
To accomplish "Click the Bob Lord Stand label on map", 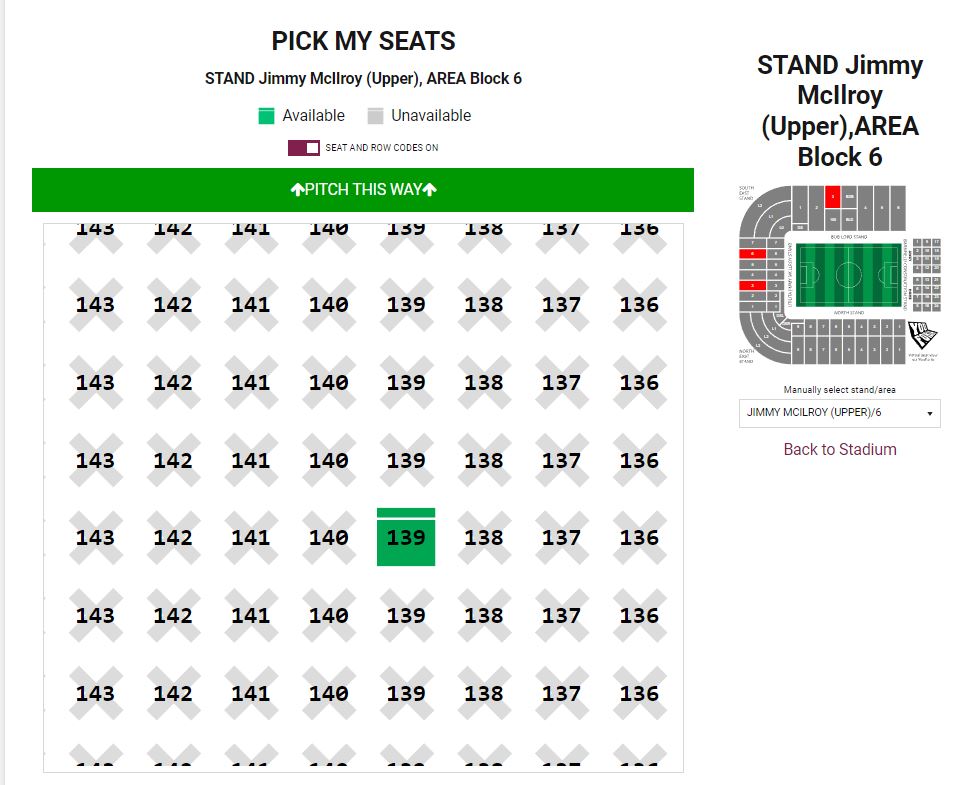I will pos(847,236).
